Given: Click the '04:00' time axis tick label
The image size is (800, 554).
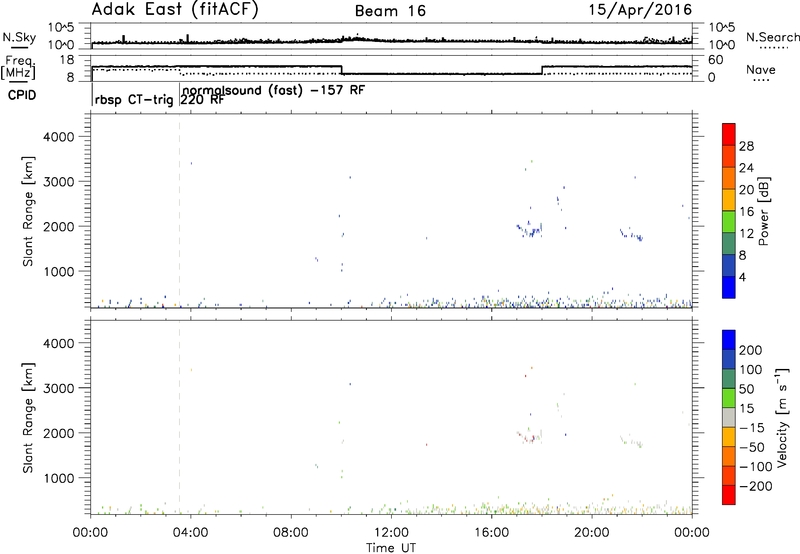Looking at the screenshot, I should pyautogui.click(x=191, y=533).
